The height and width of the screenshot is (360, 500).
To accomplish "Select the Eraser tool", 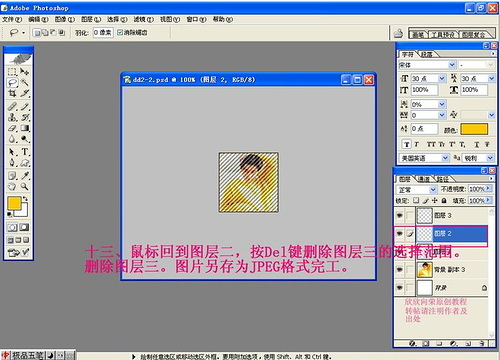I will click(x=12, y=128).
